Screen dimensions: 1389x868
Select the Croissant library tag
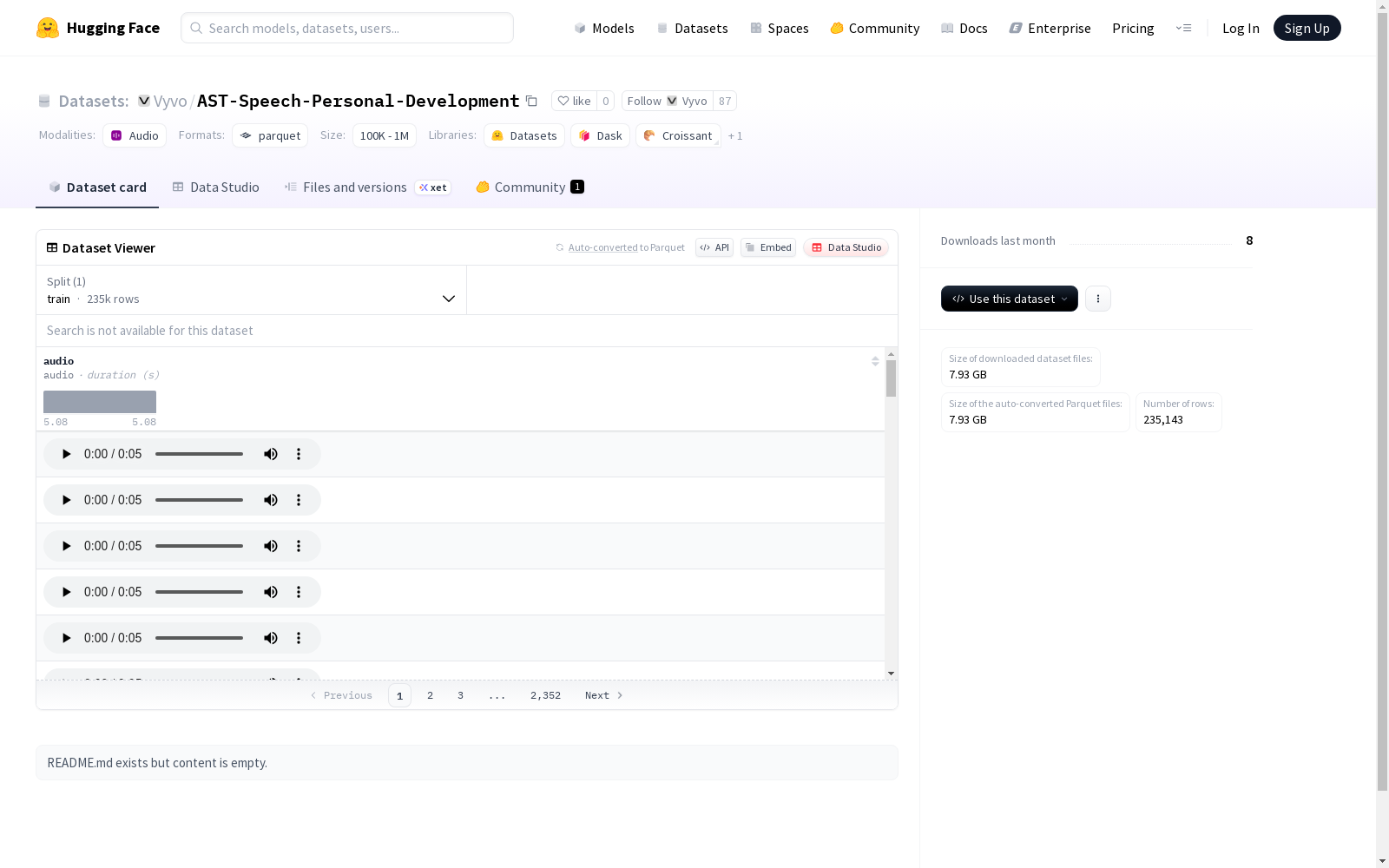tap(678, 135)
